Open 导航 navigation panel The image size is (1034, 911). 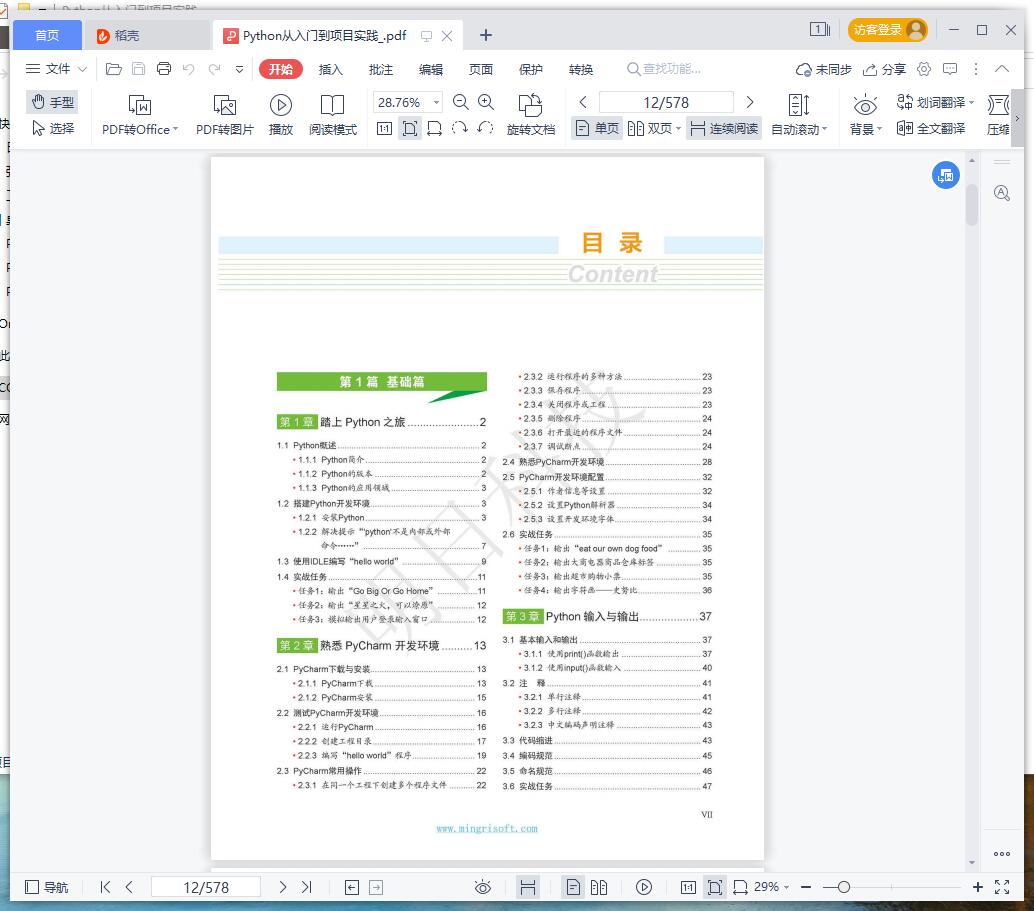[x=46, y=887]
